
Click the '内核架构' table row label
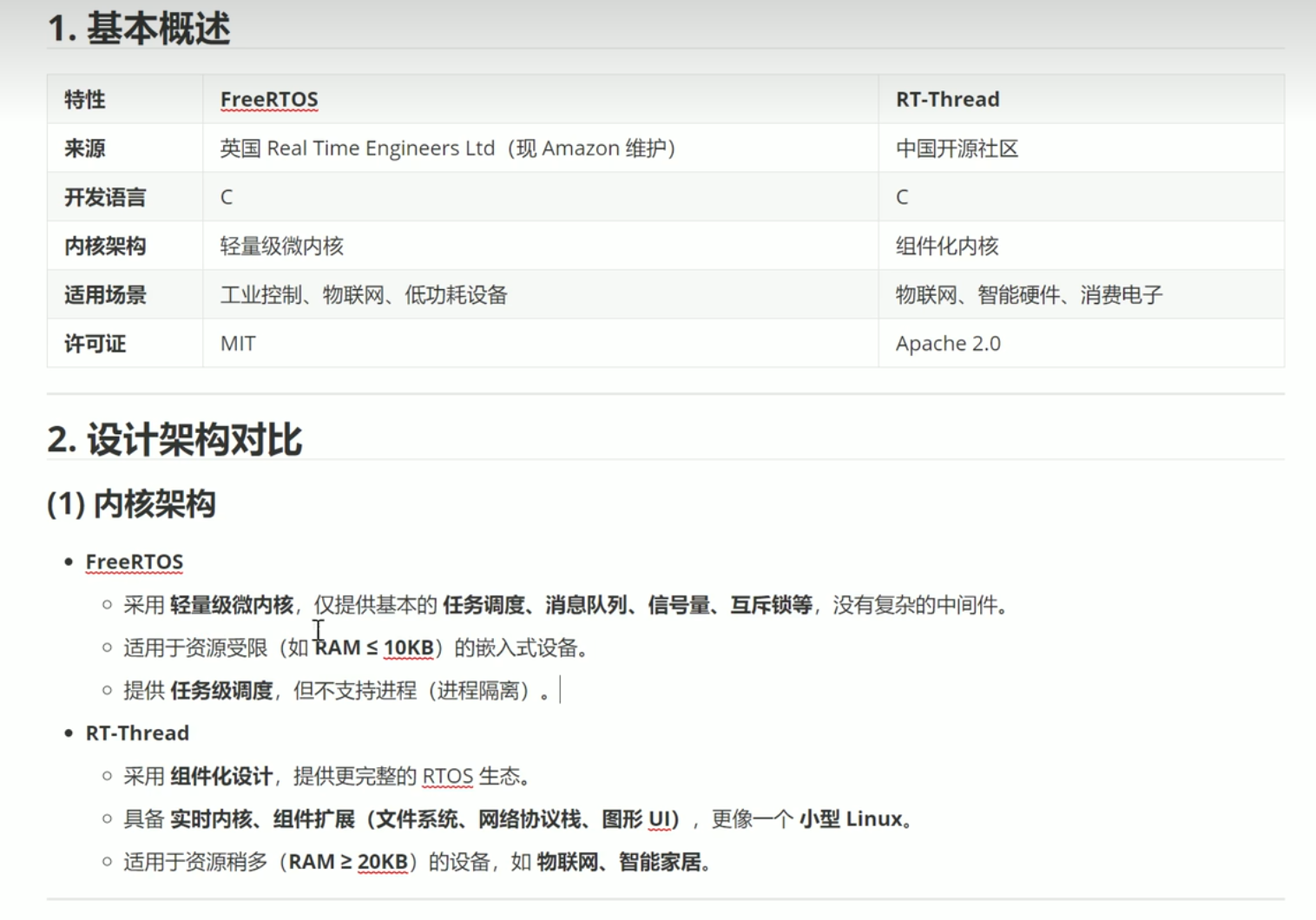125,246
